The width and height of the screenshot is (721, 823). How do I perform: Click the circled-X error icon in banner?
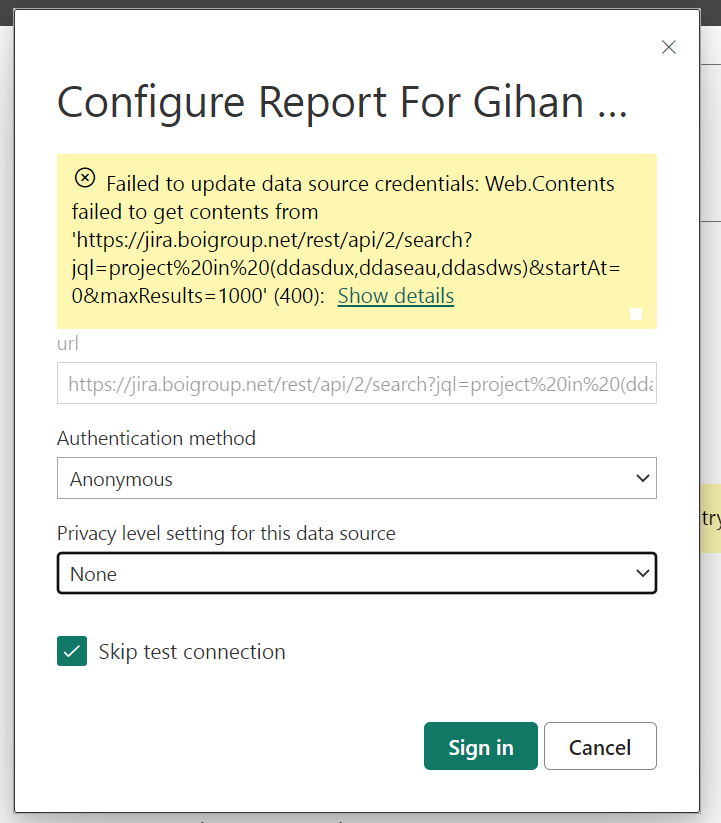(x=85, y=178)
